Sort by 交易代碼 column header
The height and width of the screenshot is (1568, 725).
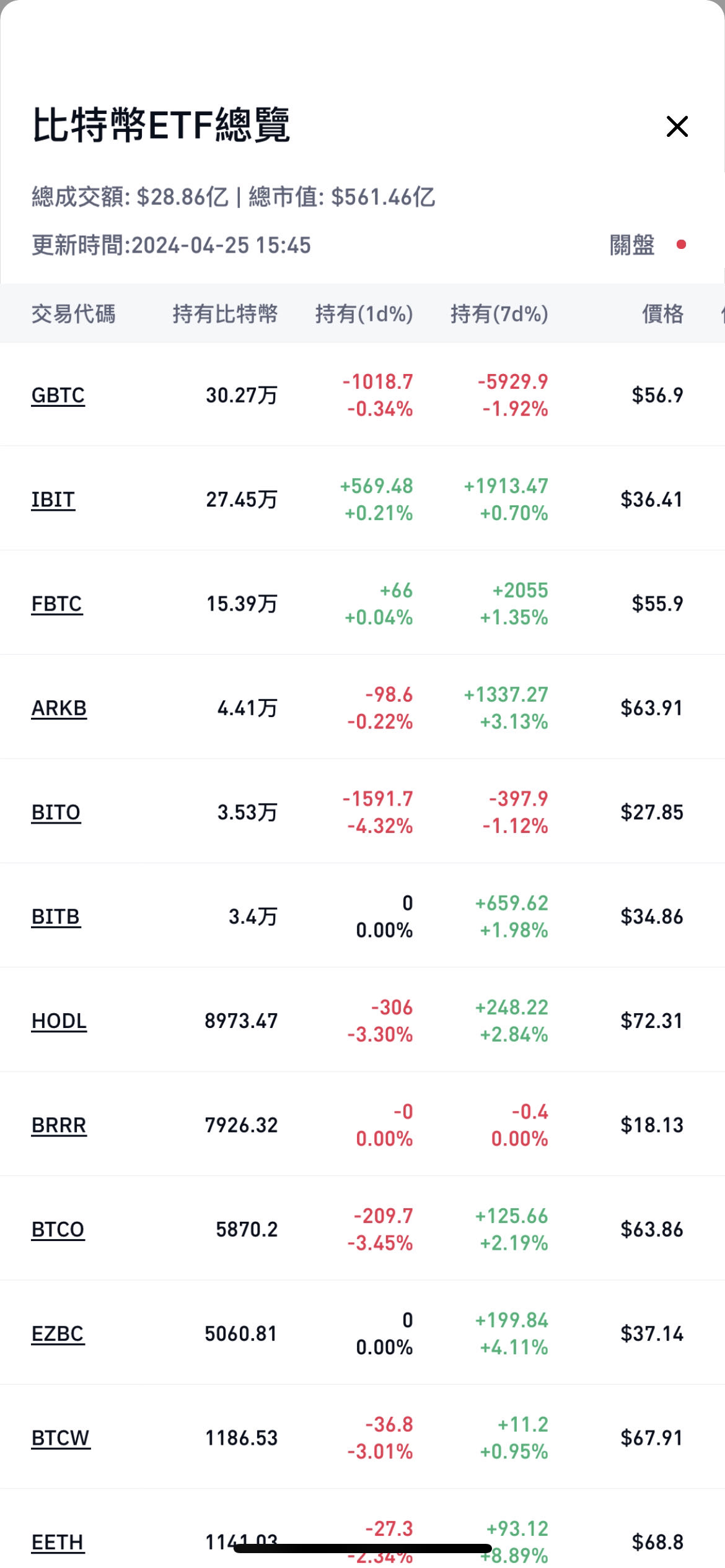[73, 314]
